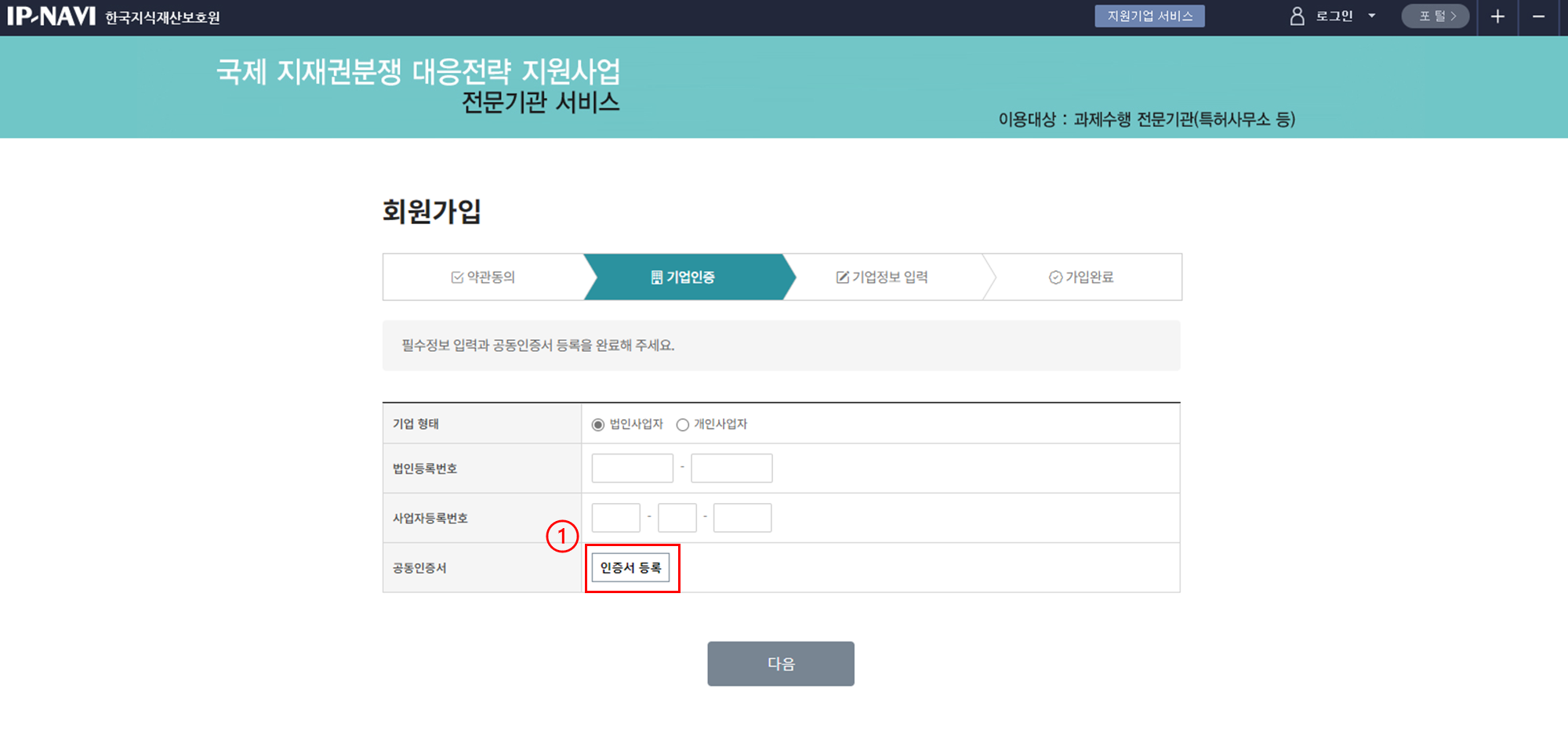The width and height of the screenshot is (1568, 731).
Task: Click the 가입완료 circle check icon
Action: 1055,277
